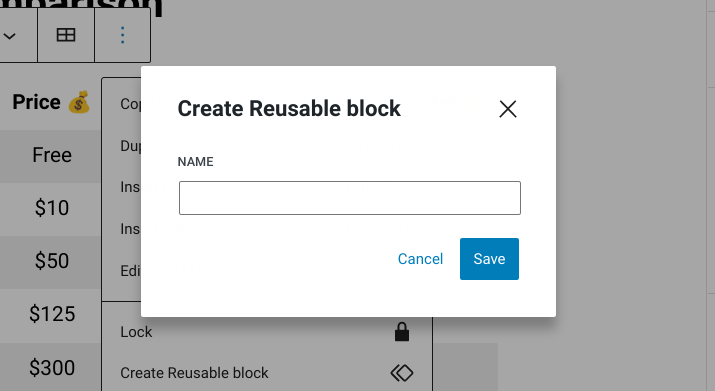Select the $300 table cell

pos(50,367)
